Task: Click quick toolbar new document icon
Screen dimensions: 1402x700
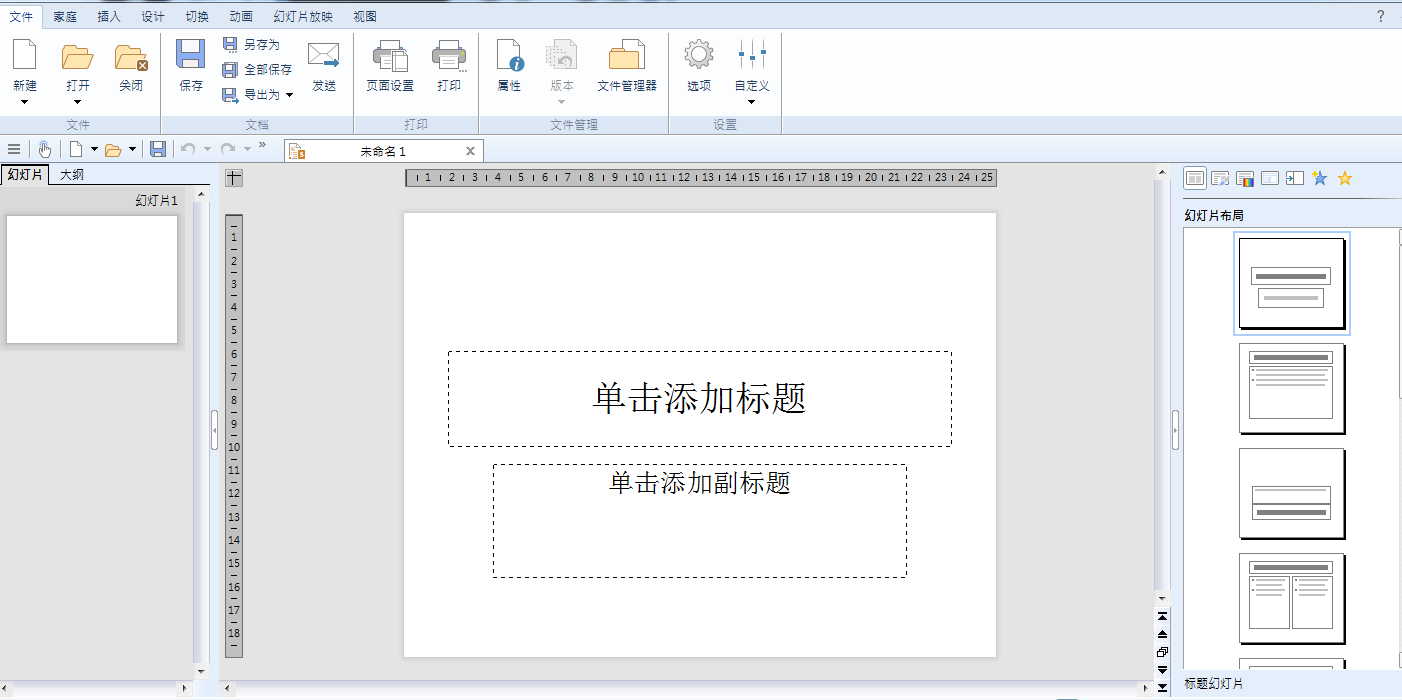Action: click(76, 149)
